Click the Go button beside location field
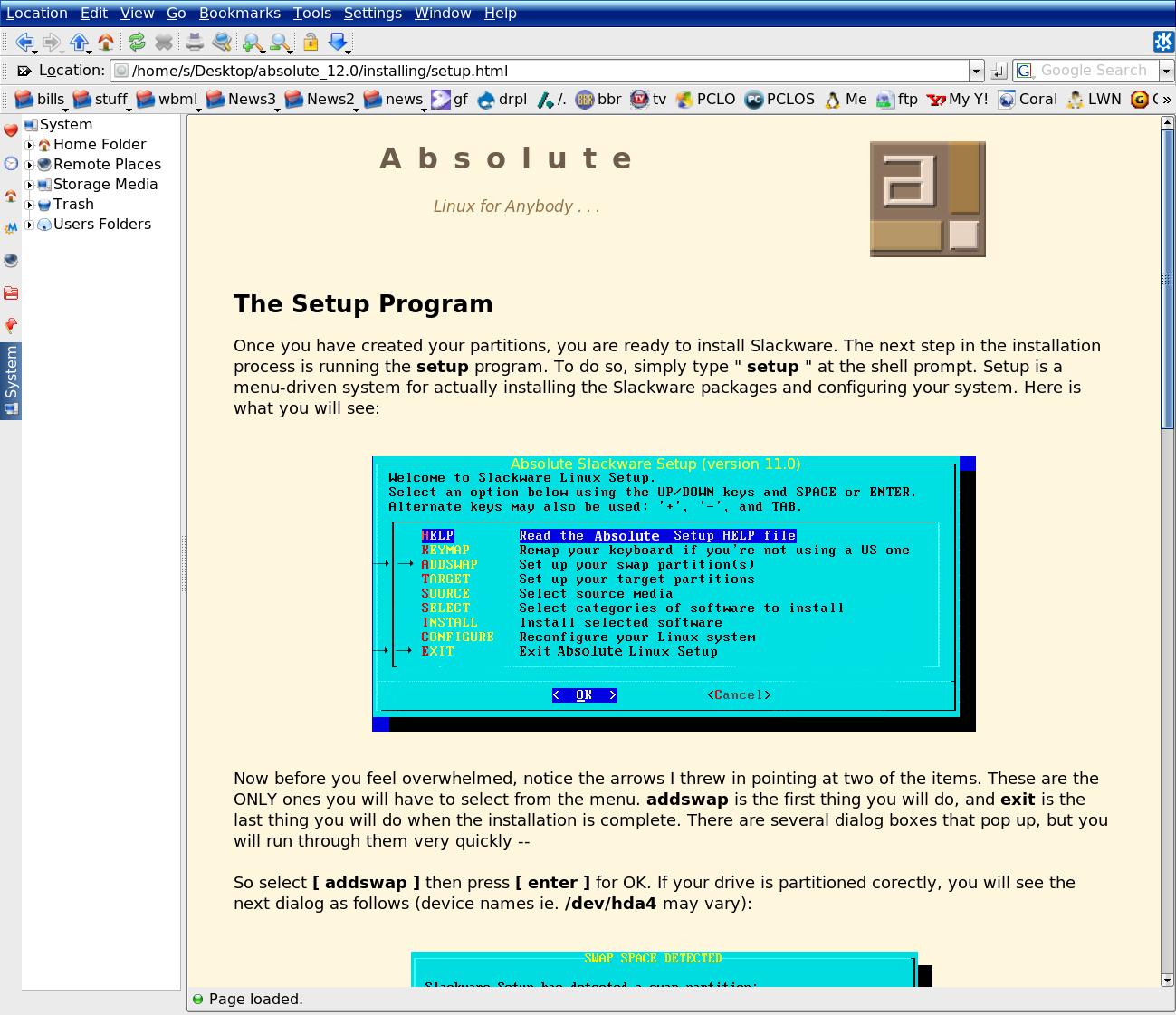Screen dimensions: 1176x1015 [999, 71]
